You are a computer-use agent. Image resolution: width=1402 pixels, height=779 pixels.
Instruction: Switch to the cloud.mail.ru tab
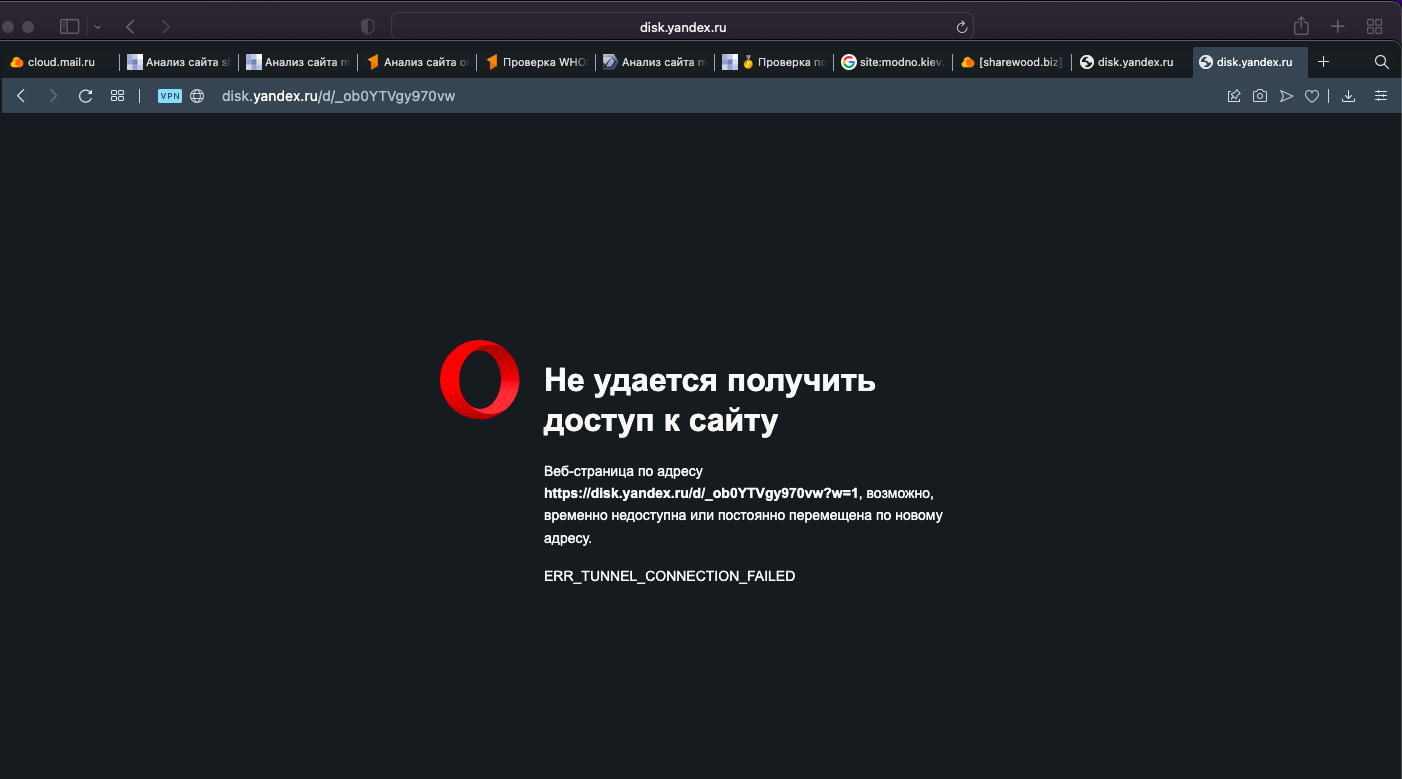pyautogui.click(x=60, y=62)
